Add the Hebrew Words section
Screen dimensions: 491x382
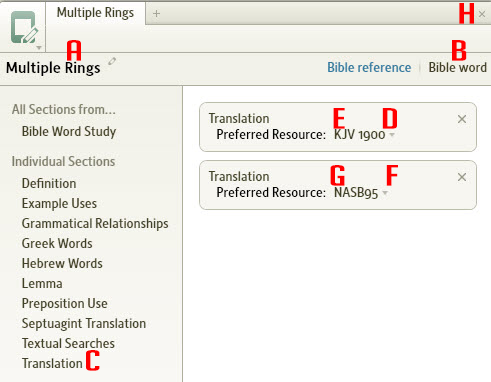click(x=62, y=263)
